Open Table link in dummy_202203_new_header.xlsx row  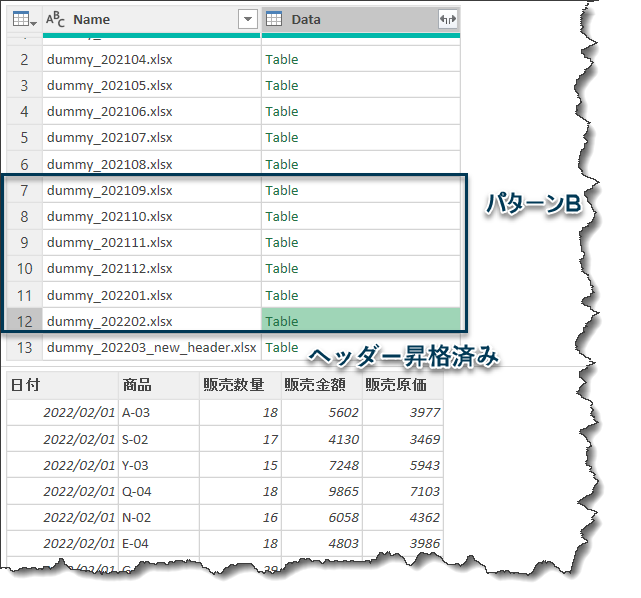282,347
